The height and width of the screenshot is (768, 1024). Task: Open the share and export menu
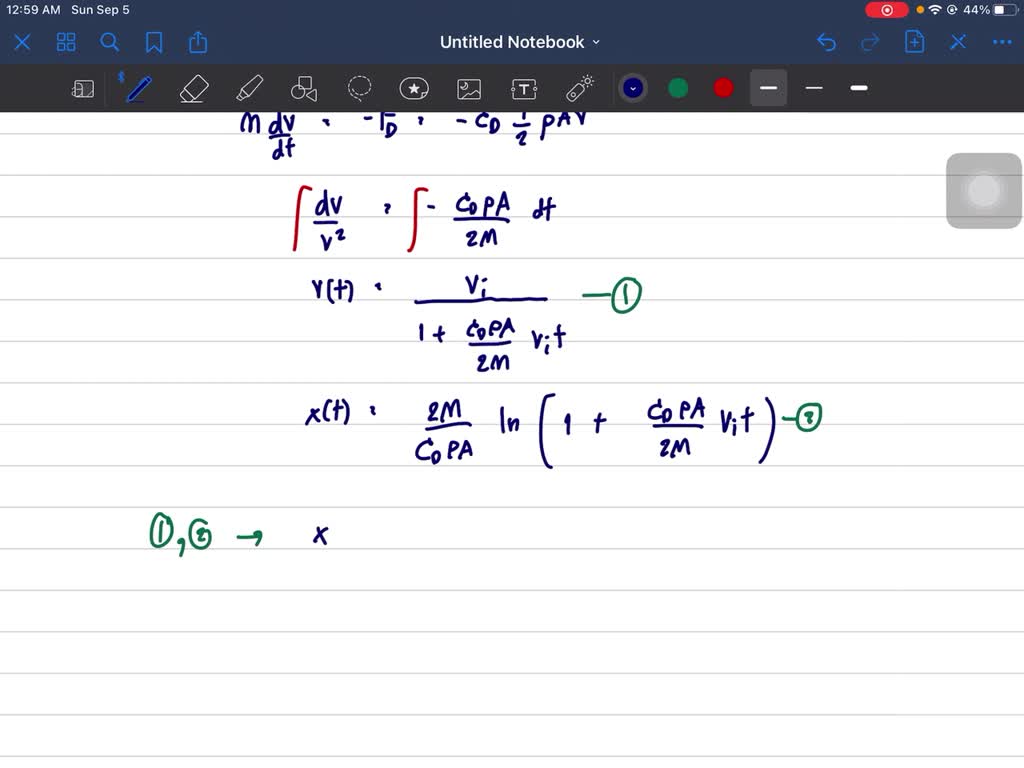[x=198, y=42]
